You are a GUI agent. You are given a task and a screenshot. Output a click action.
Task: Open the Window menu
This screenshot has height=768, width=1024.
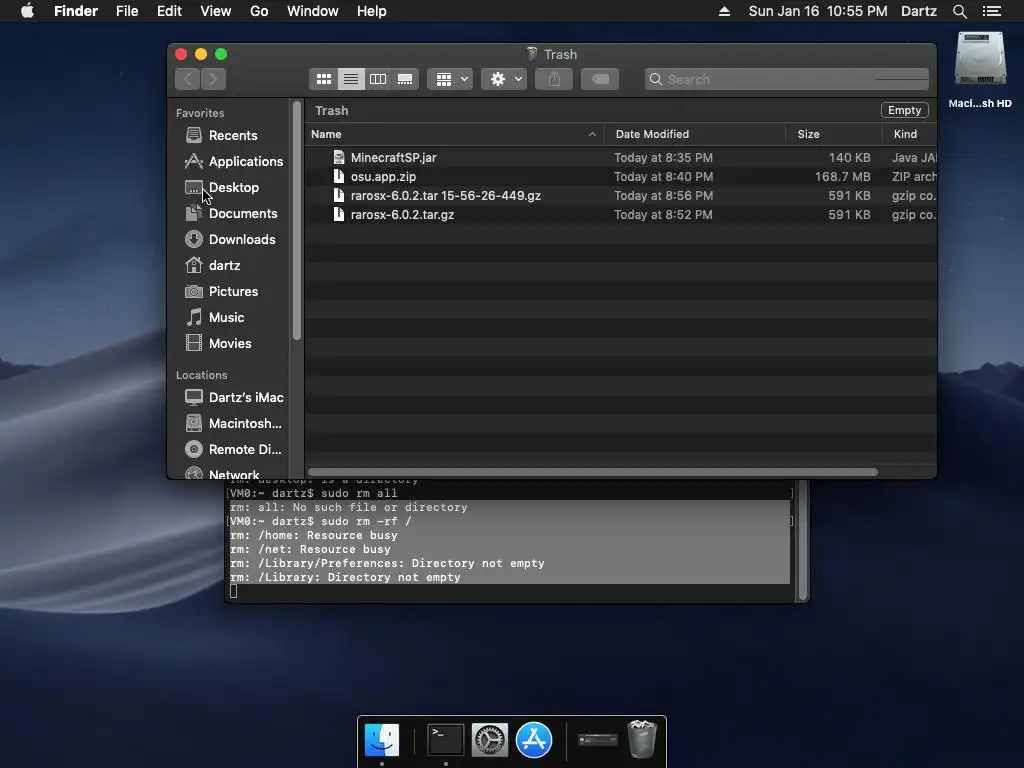313,11
